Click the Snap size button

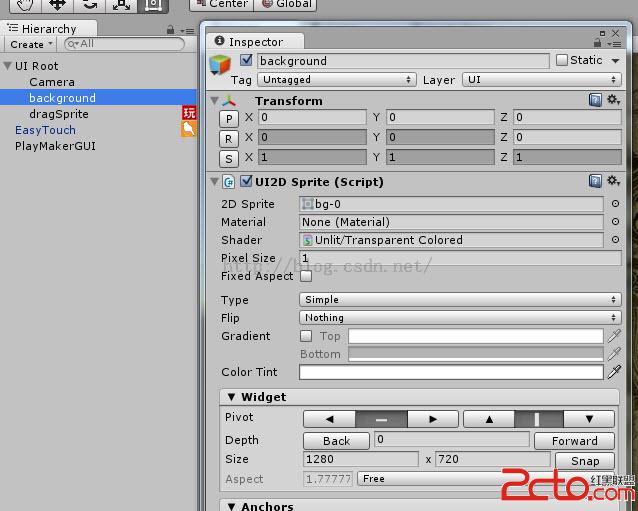[x=585, y=461]
